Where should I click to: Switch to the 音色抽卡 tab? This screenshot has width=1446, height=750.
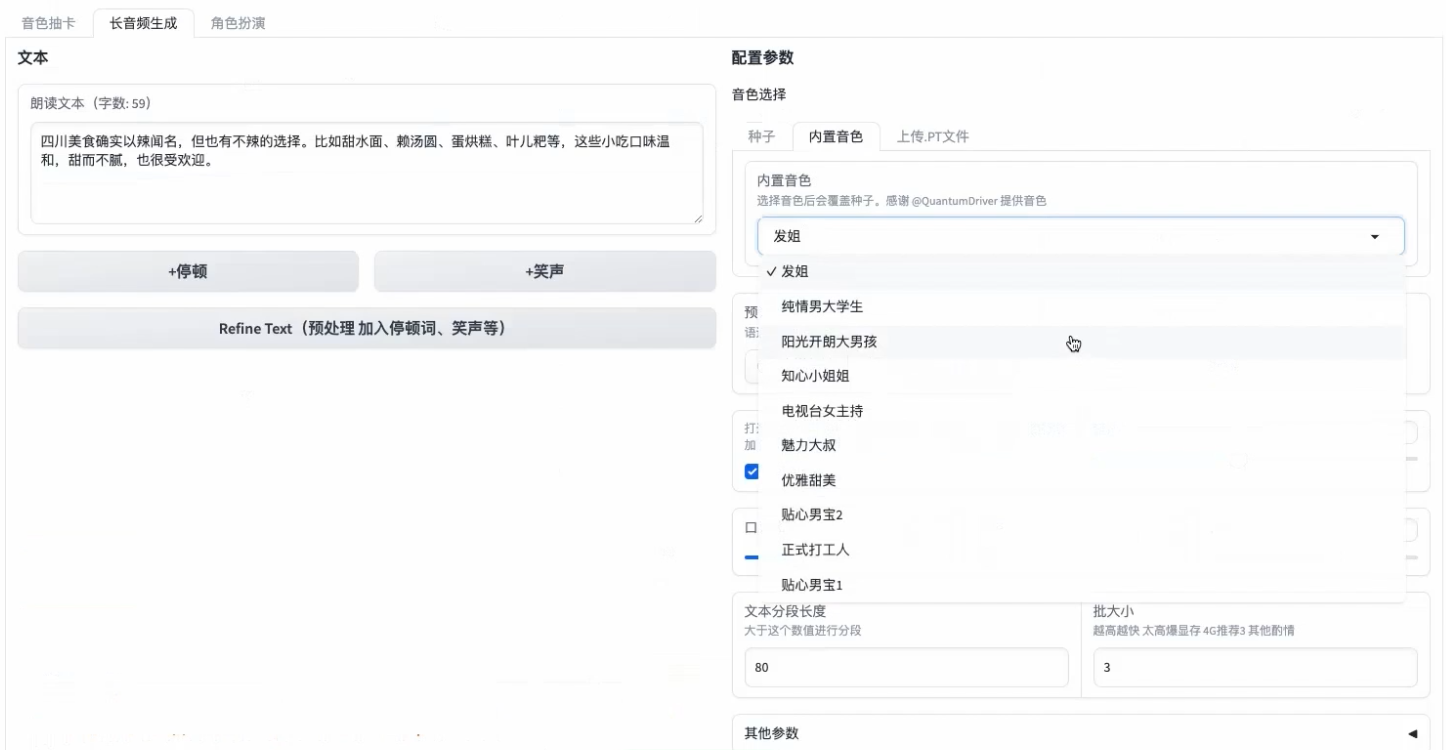48,23
